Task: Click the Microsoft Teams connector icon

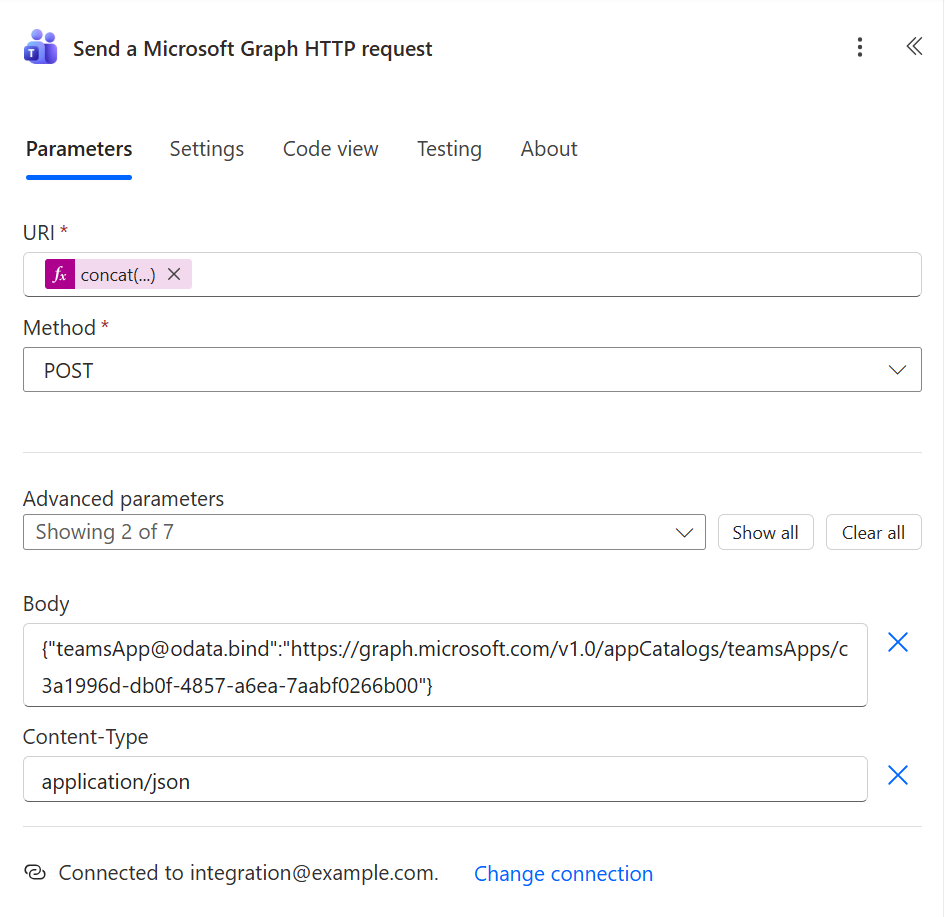Action: pyautogui.click(x=40, y=47)
